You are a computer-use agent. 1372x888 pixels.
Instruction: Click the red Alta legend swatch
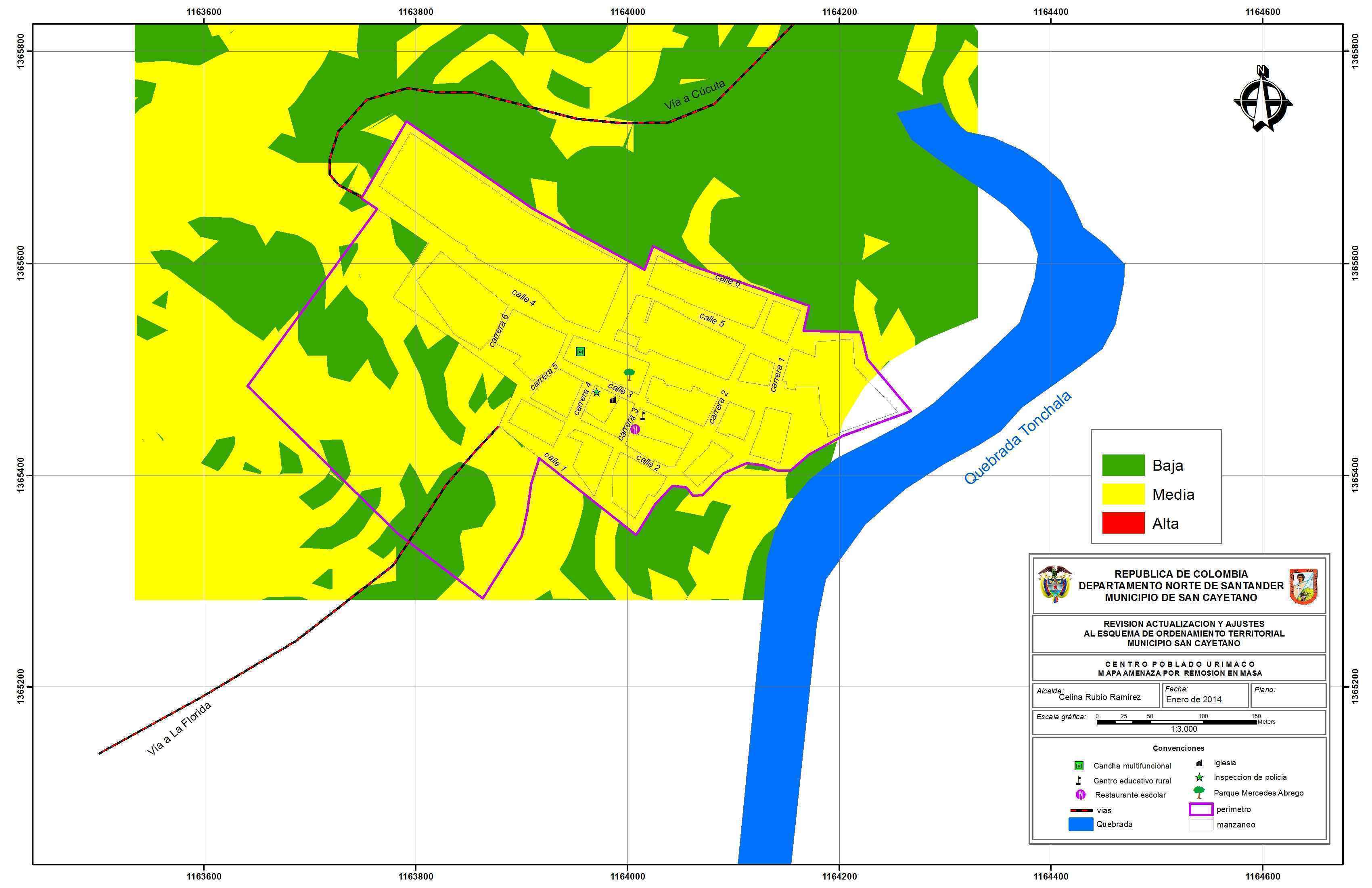click(1123, 523)
